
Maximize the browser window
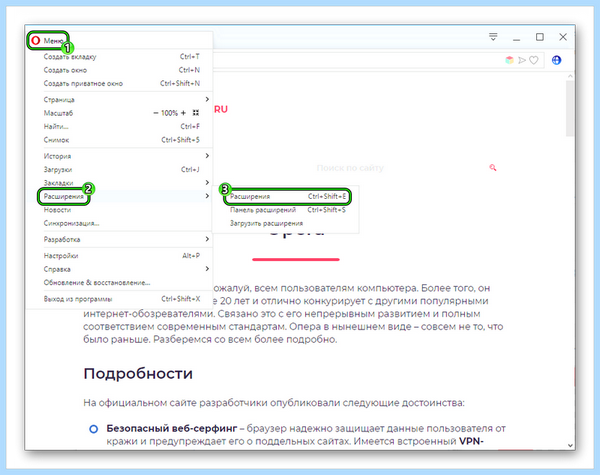tap(540, 37)
